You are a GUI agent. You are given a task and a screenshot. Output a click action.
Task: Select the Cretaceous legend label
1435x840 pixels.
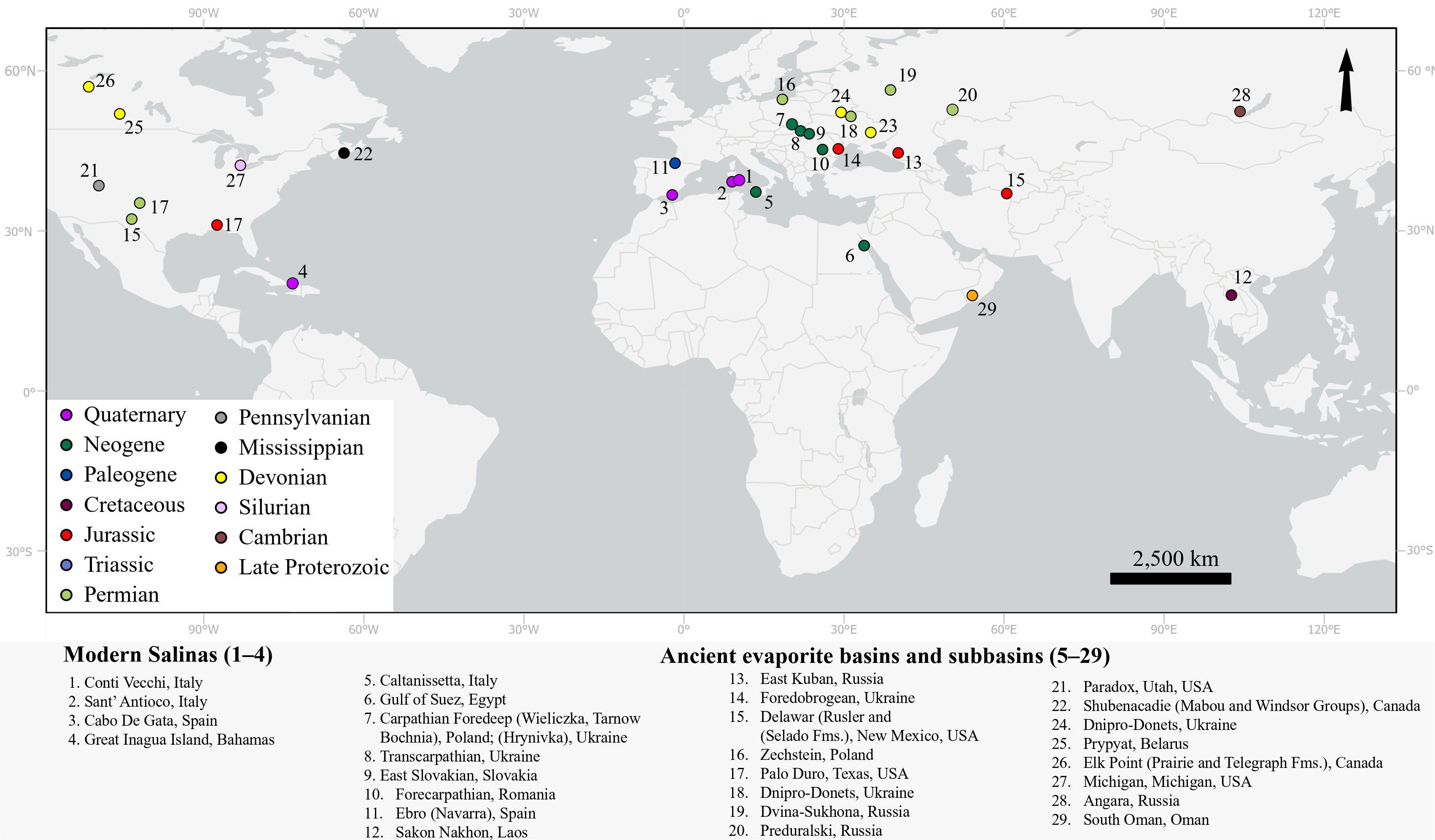coord(135,505)
